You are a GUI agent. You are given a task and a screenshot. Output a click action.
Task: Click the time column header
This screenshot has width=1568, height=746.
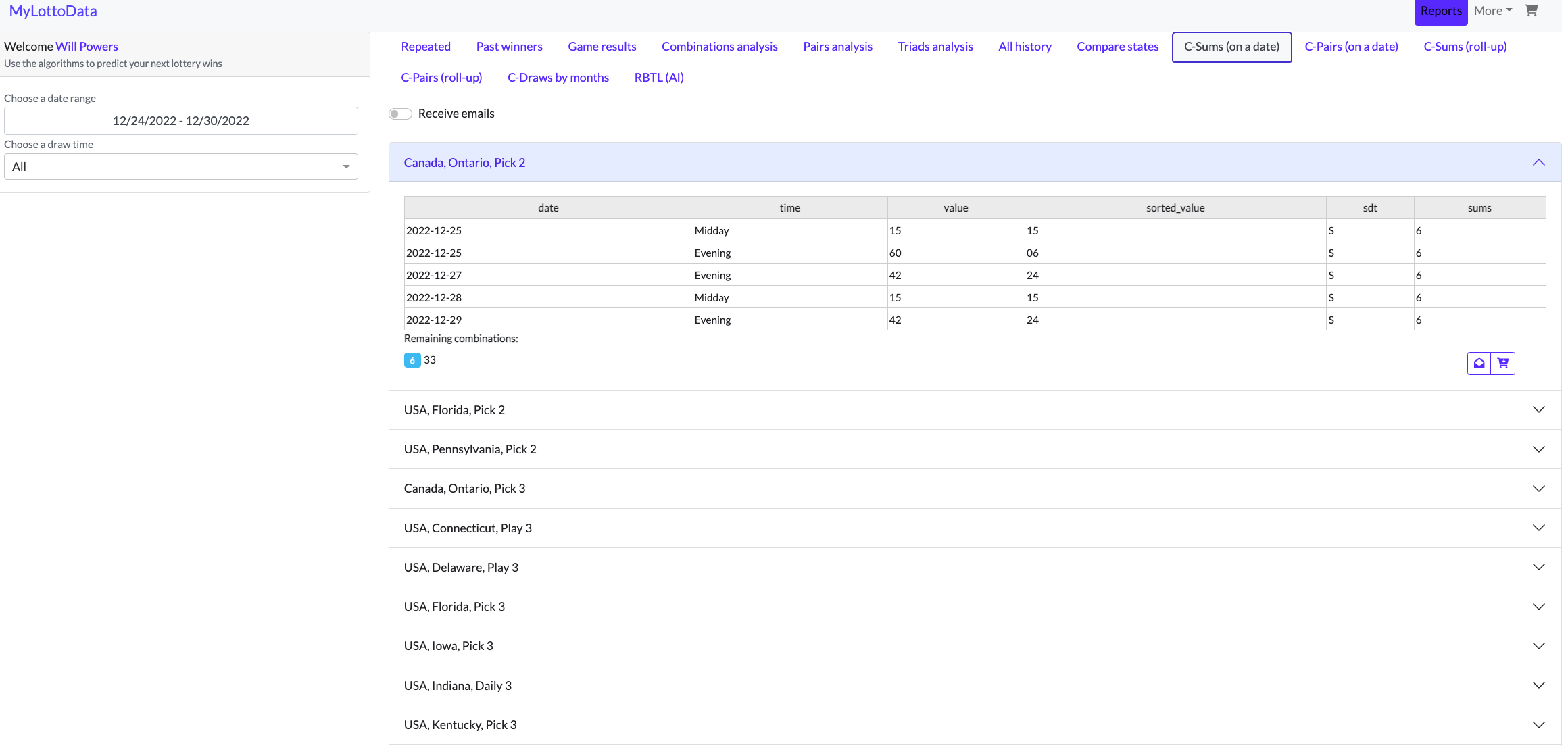click(789, 208)
